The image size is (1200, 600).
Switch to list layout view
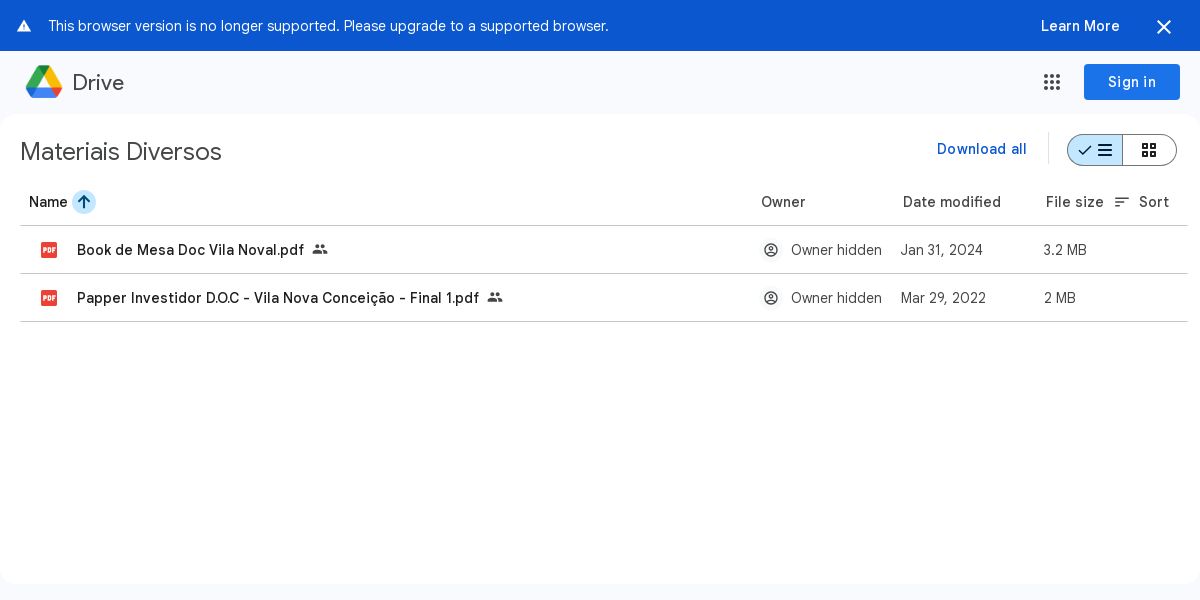(x=1095, y=150)
